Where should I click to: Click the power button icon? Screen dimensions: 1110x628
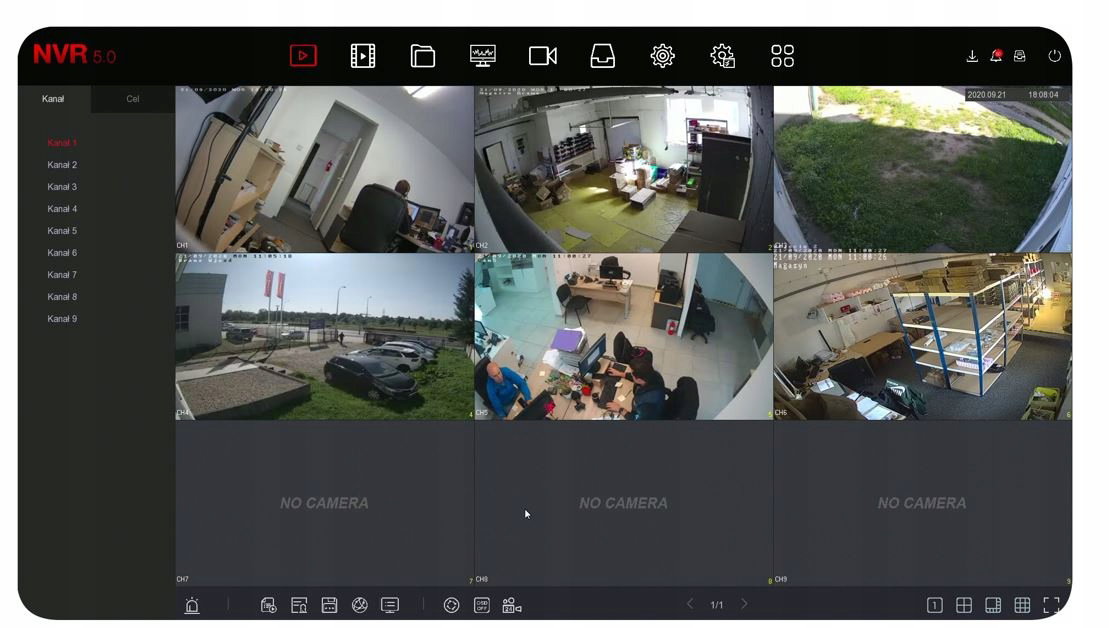point(1054,56)
